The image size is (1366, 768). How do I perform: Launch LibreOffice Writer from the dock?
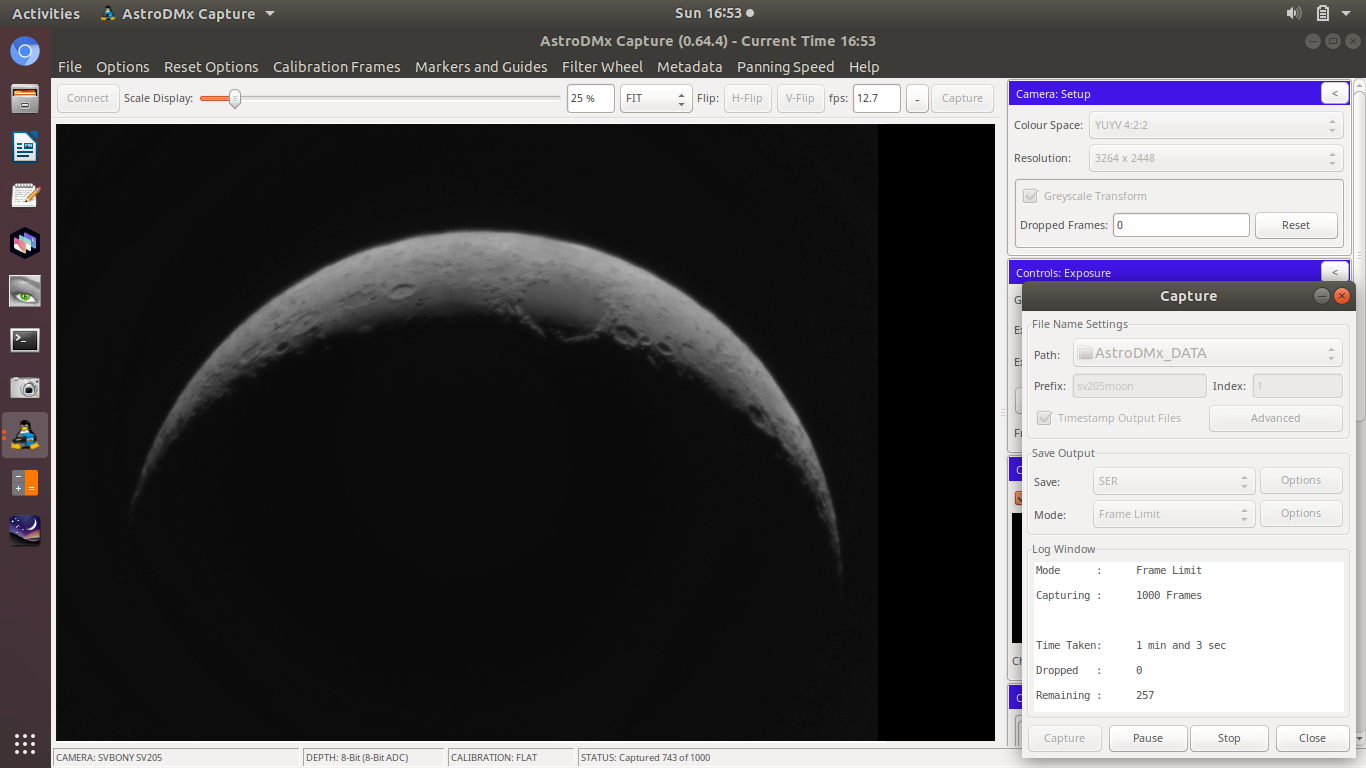tap(24, 146)
